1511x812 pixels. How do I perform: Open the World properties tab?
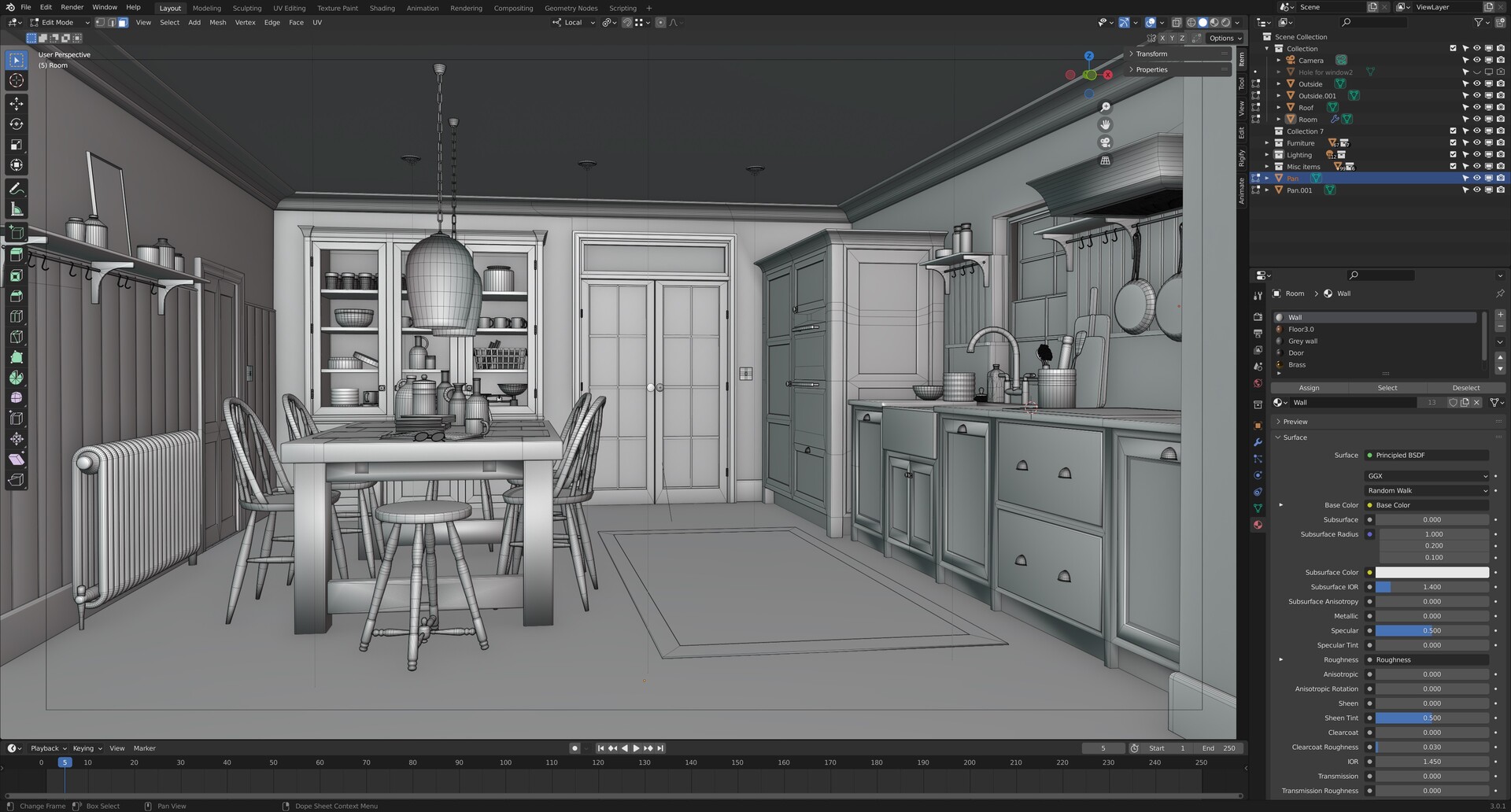click(1258, 383)
